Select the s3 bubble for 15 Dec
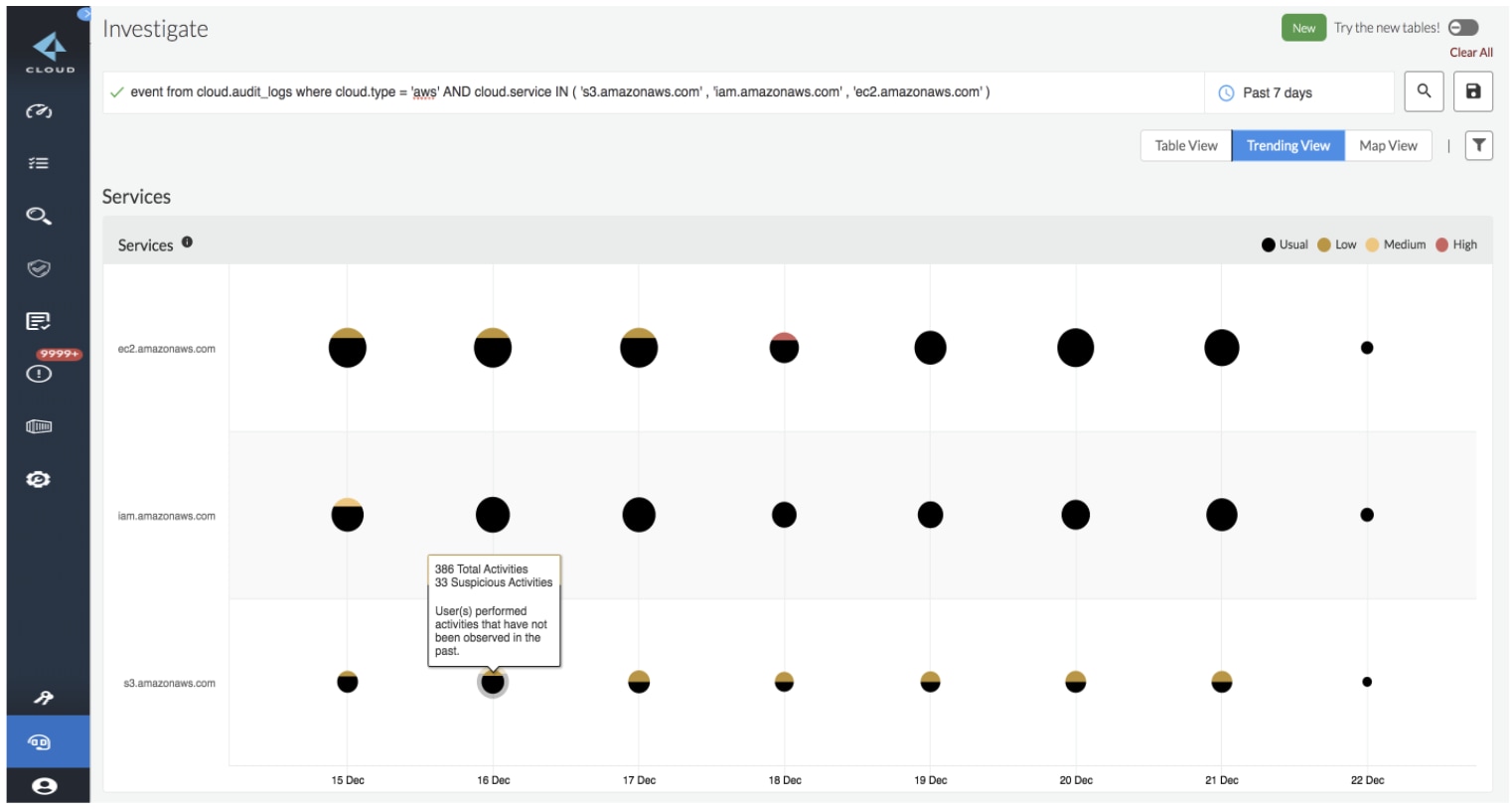Screen dimensions: 1512x811 click(348, 682)
